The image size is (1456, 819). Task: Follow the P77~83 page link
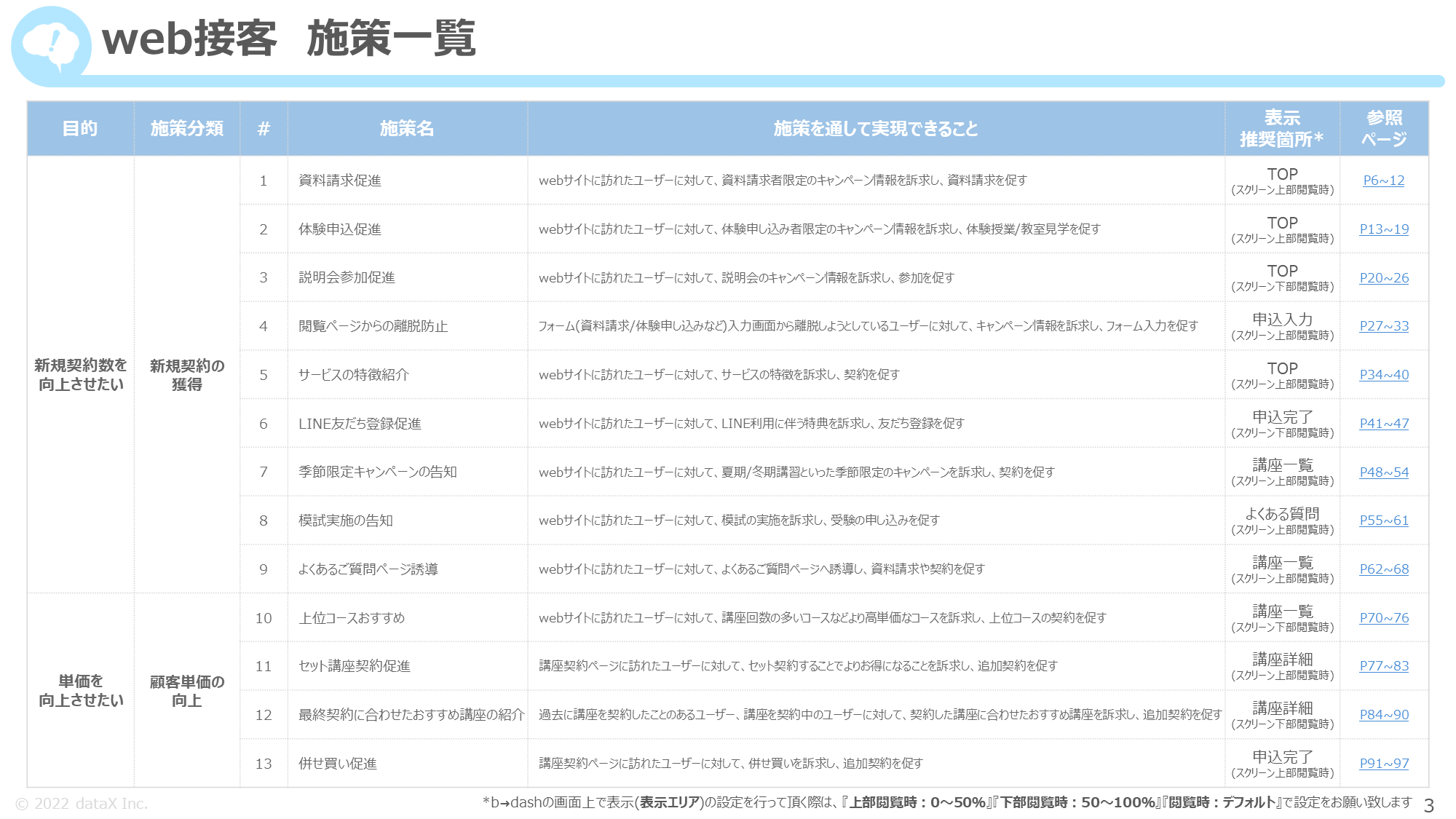coord(1384,666)
